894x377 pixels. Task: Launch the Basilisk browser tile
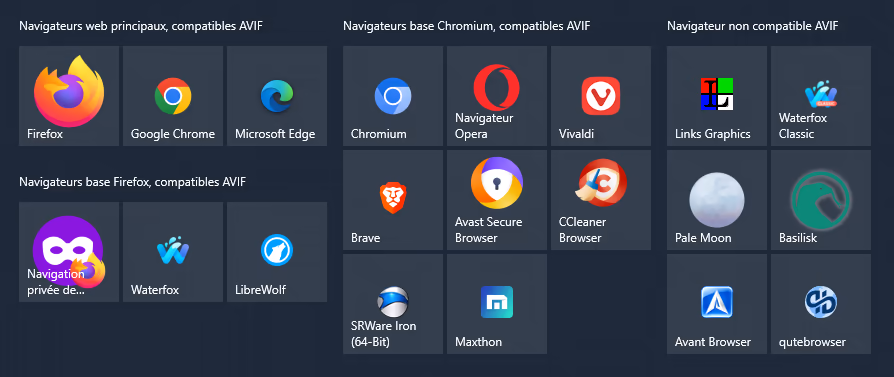click(821, 200)
